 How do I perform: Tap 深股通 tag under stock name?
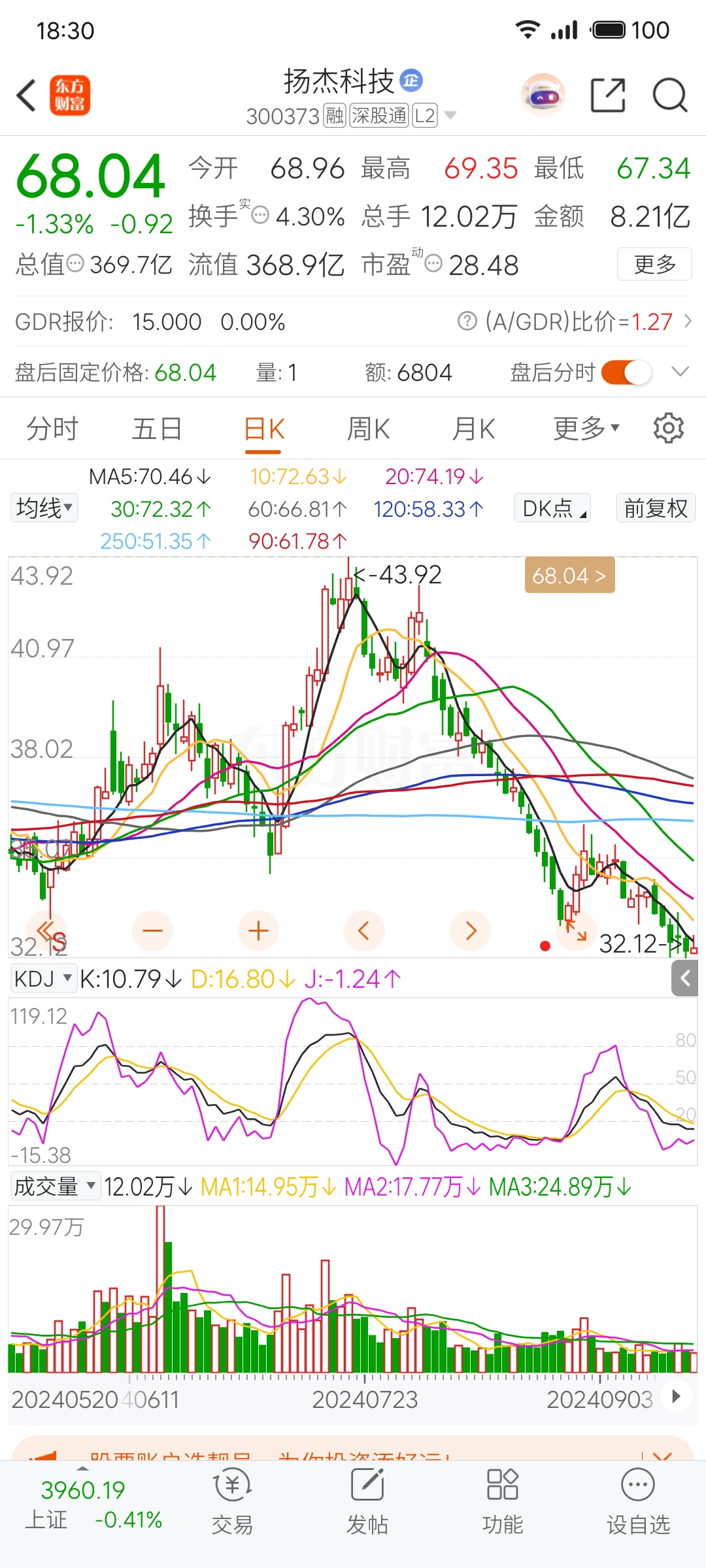pyautogui.click(x=379, y=116)
